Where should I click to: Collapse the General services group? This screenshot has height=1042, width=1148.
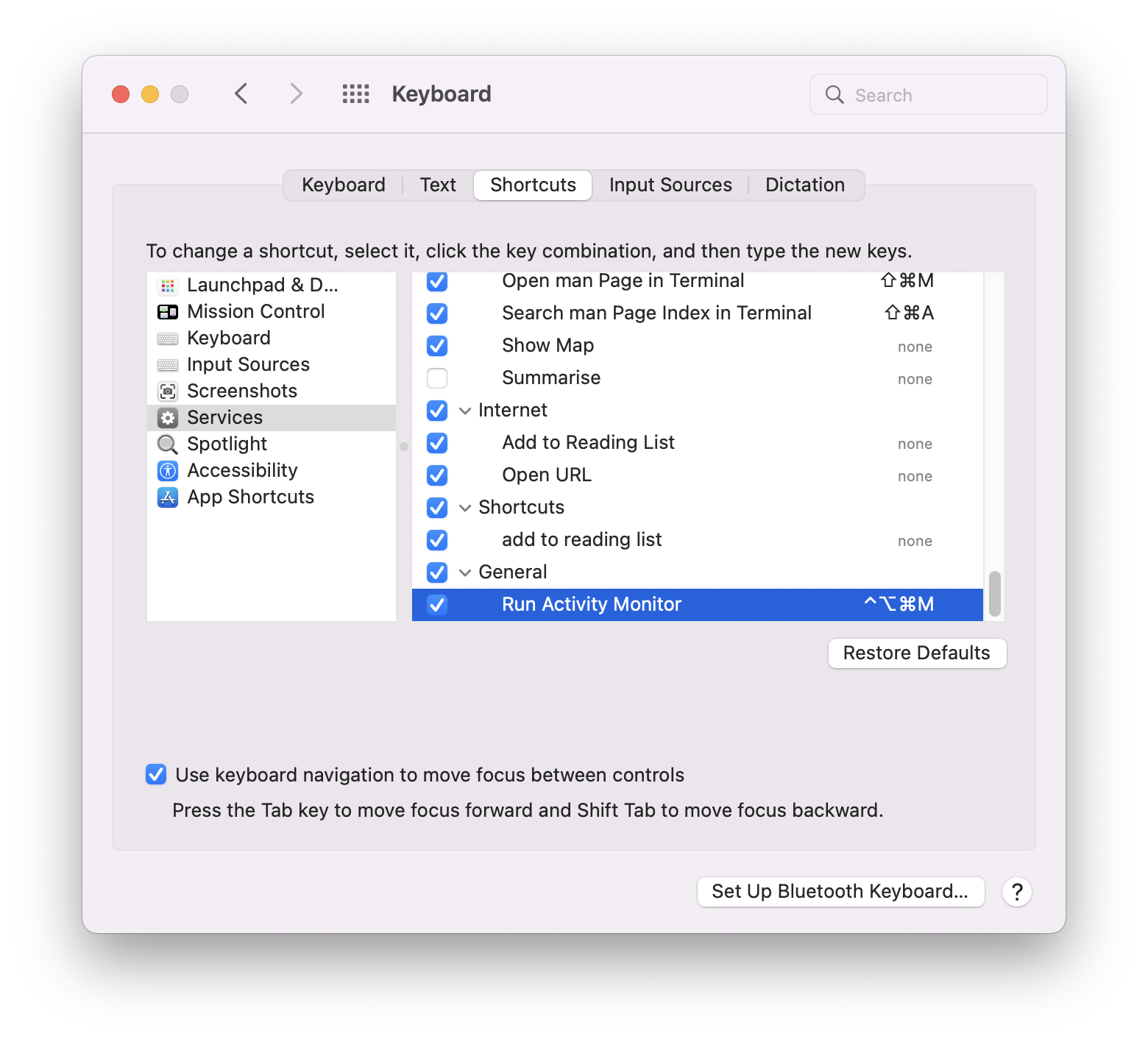[x=465, y=573]
